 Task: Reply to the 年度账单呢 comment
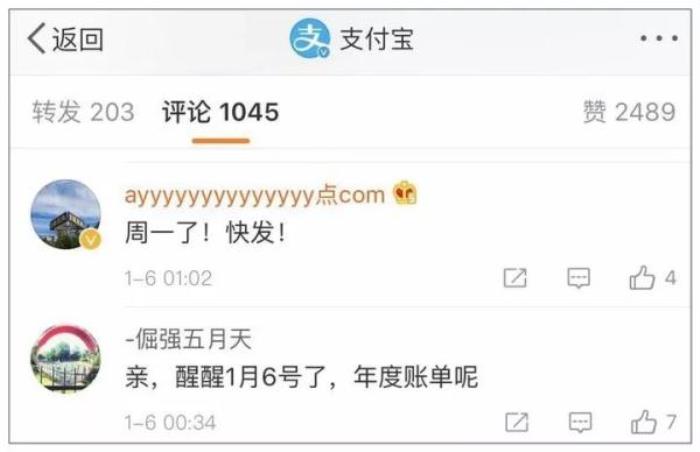click(580, 422)
